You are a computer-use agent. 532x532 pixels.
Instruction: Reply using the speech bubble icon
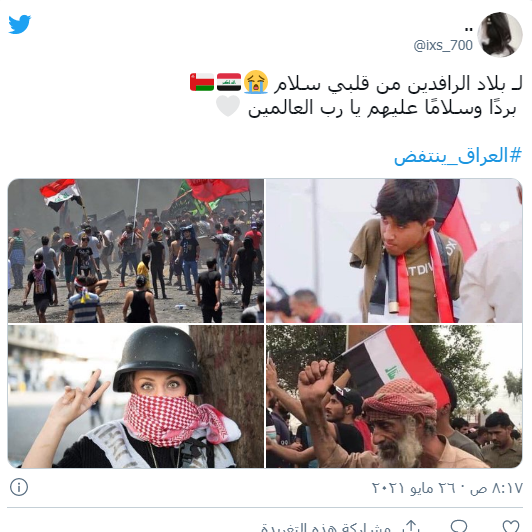coord(459,526)
